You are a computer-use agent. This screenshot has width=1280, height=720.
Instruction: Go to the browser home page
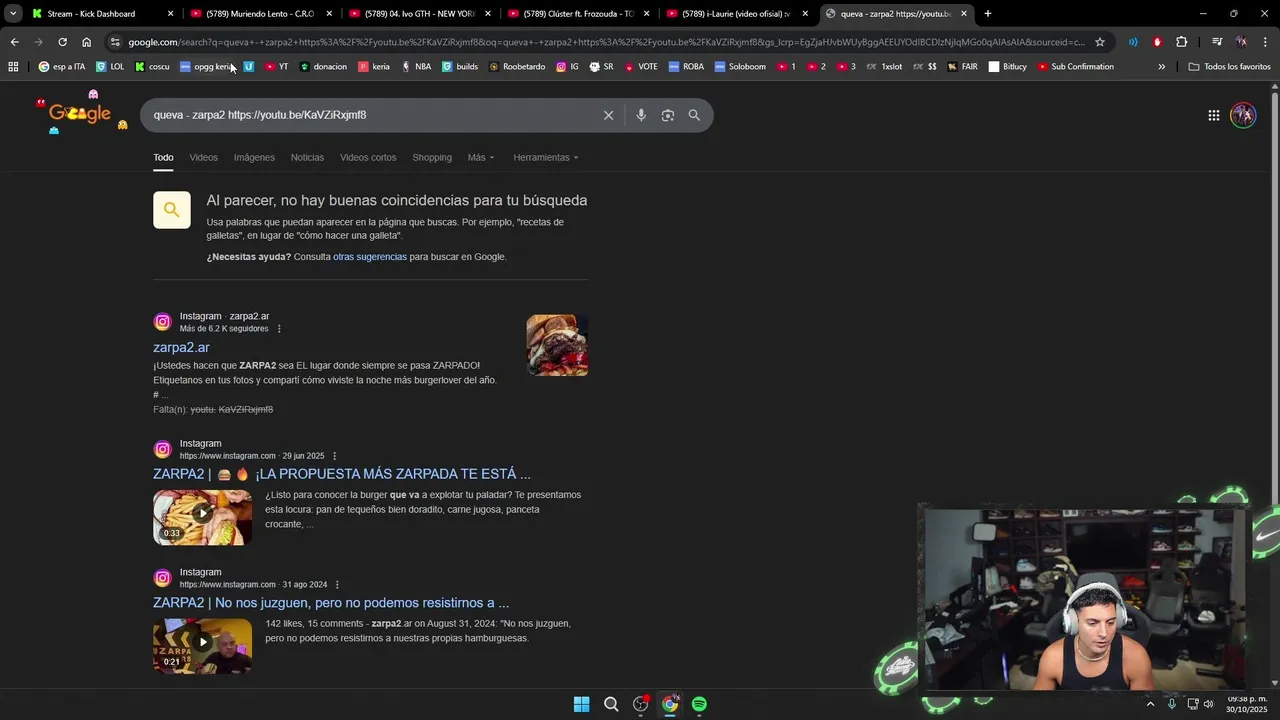pos(86,42)
